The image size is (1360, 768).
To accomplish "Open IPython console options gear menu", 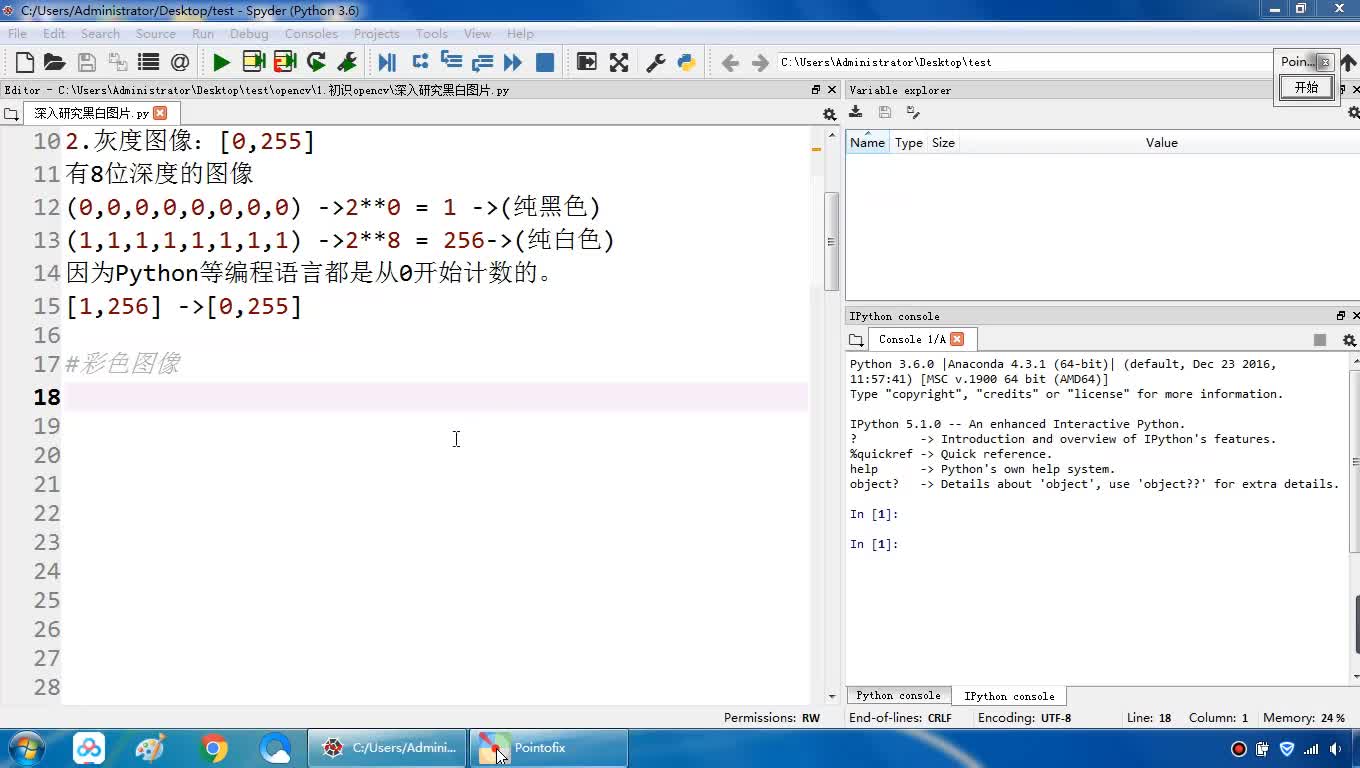I will [1348, 340].
